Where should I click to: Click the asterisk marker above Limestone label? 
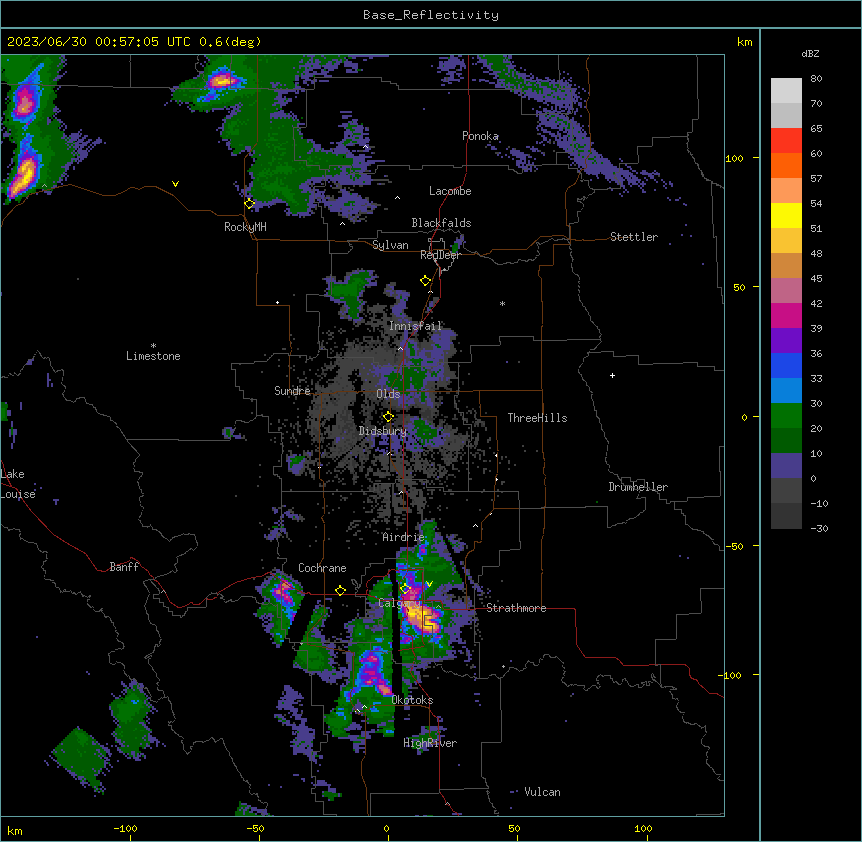(x=153, y=346)
